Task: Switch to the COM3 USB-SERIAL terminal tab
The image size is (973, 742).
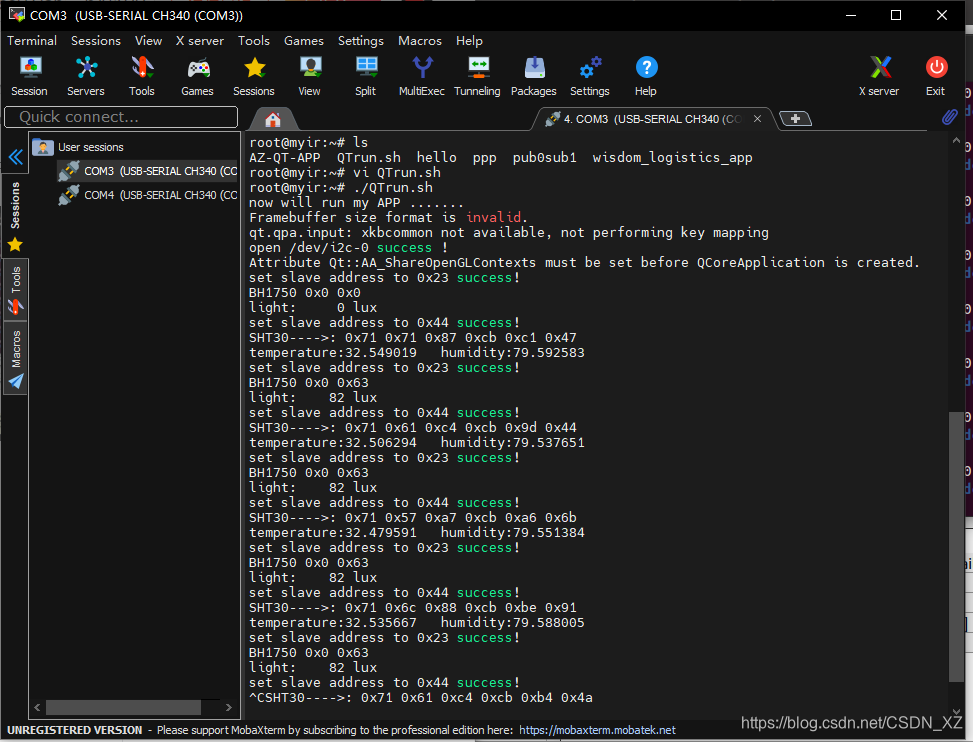Action: click(652, 119)
